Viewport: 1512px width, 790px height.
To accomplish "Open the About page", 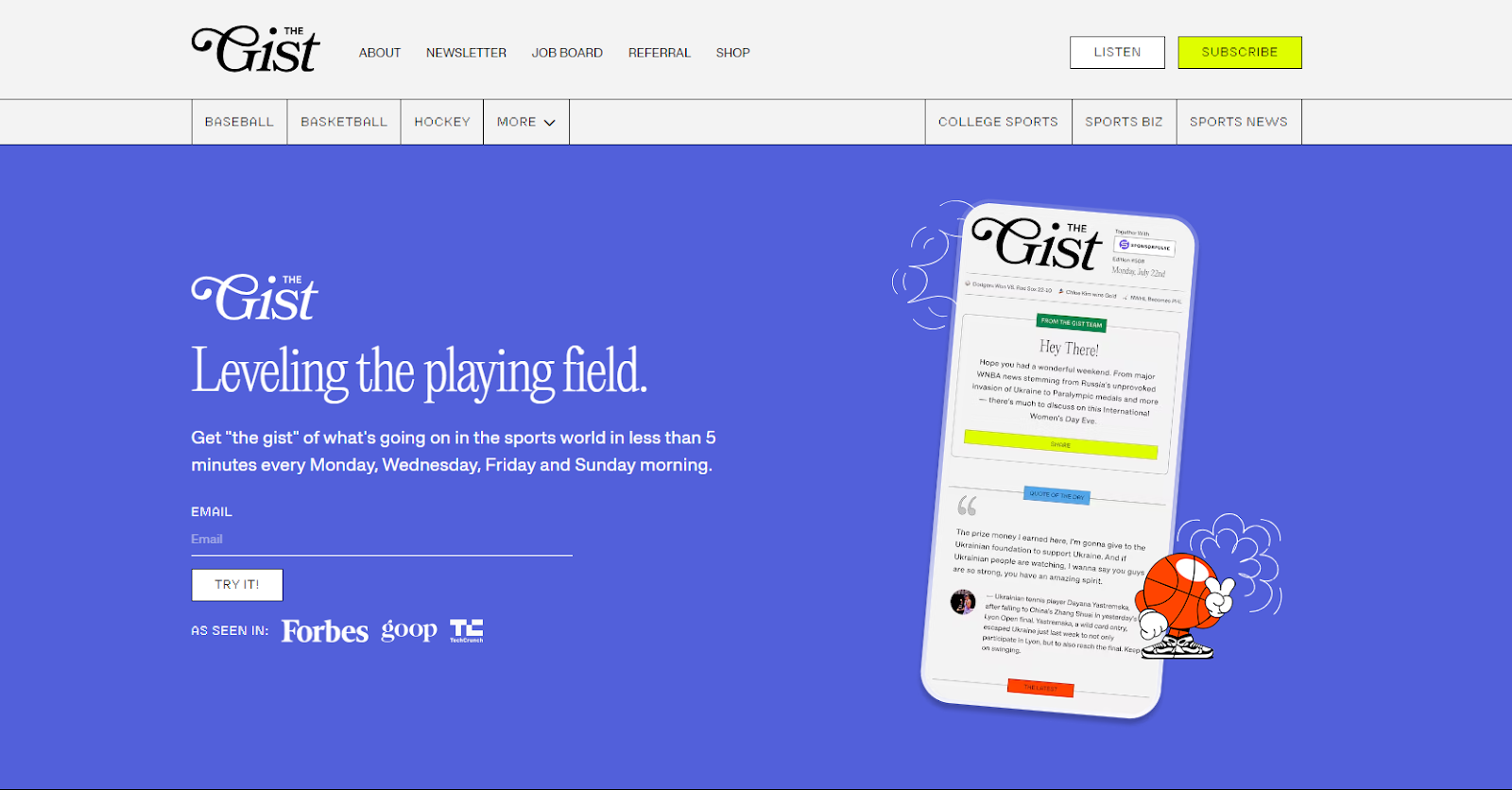I will 380,53.
